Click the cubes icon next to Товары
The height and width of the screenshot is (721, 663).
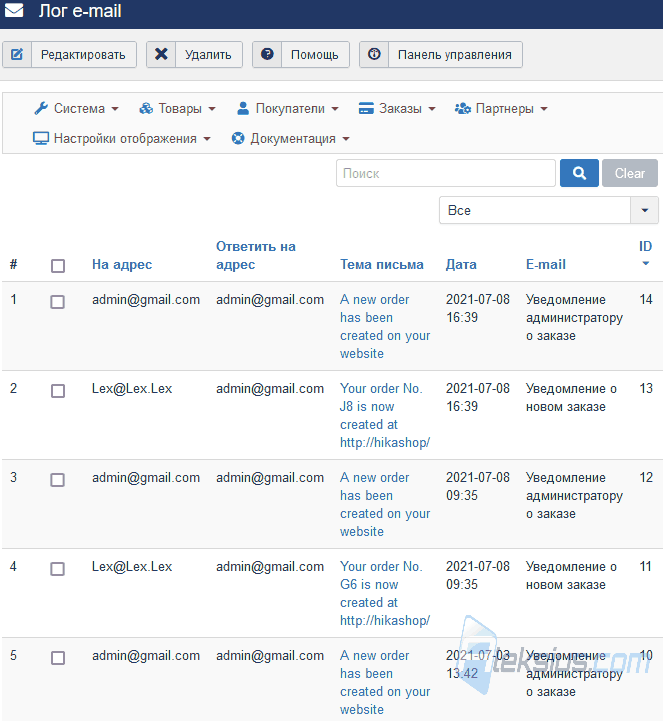(x=146, y=109)
